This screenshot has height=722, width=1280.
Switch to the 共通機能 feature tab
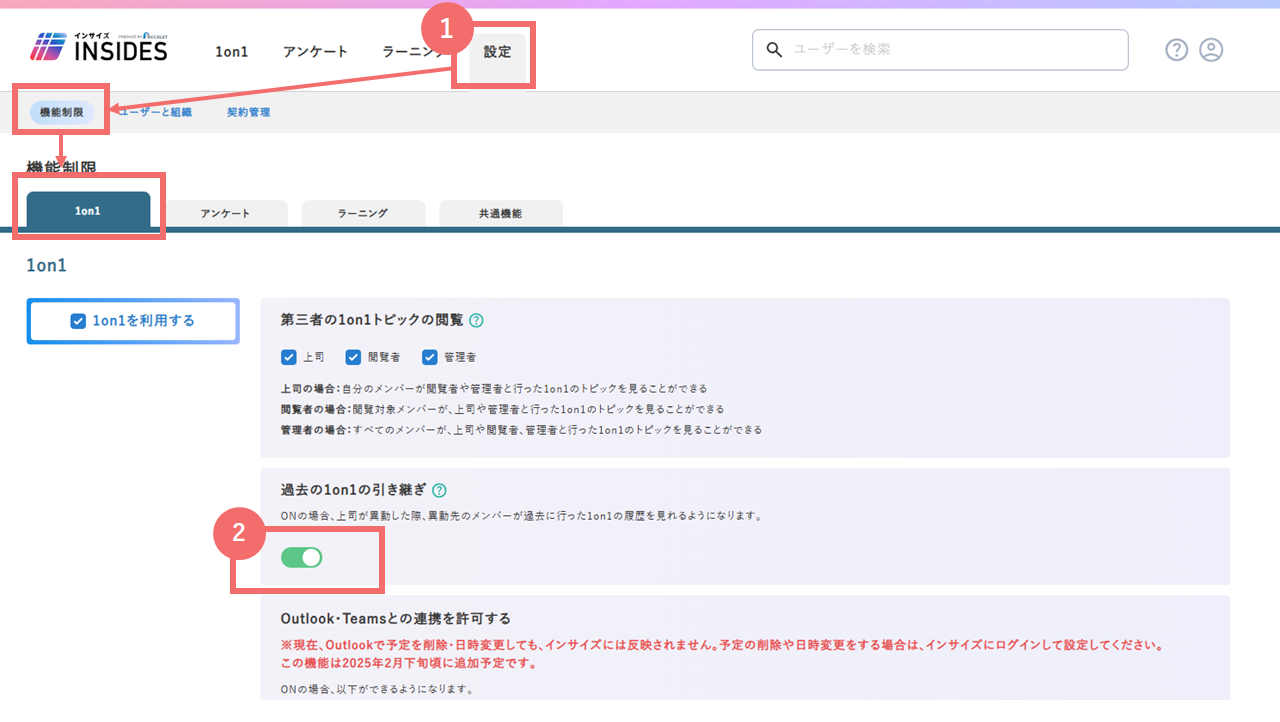click(x=500, y=214)
